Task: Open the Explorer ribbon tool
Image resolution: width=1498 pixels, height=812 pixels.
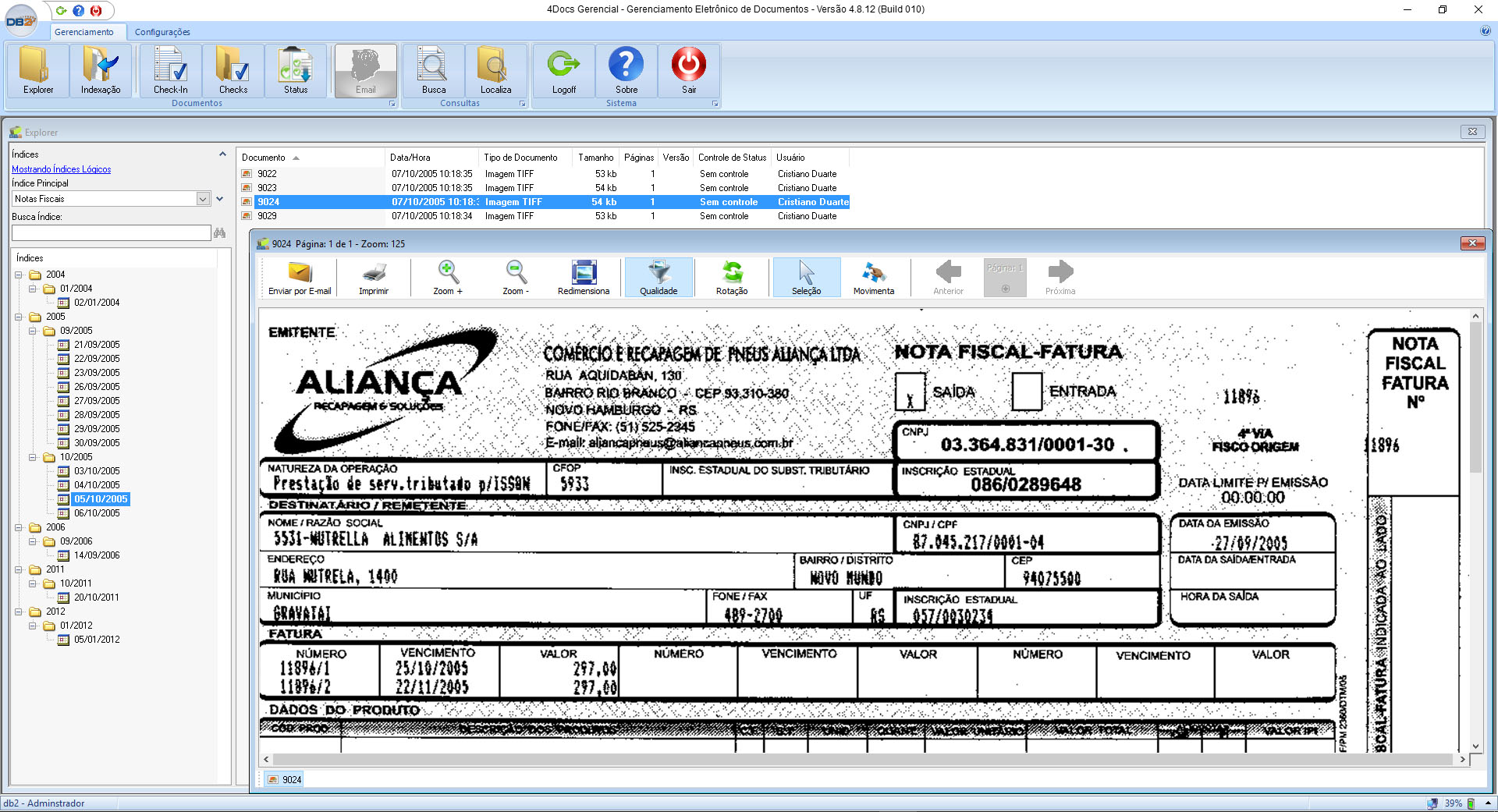Action: click(x=37, y=70)
